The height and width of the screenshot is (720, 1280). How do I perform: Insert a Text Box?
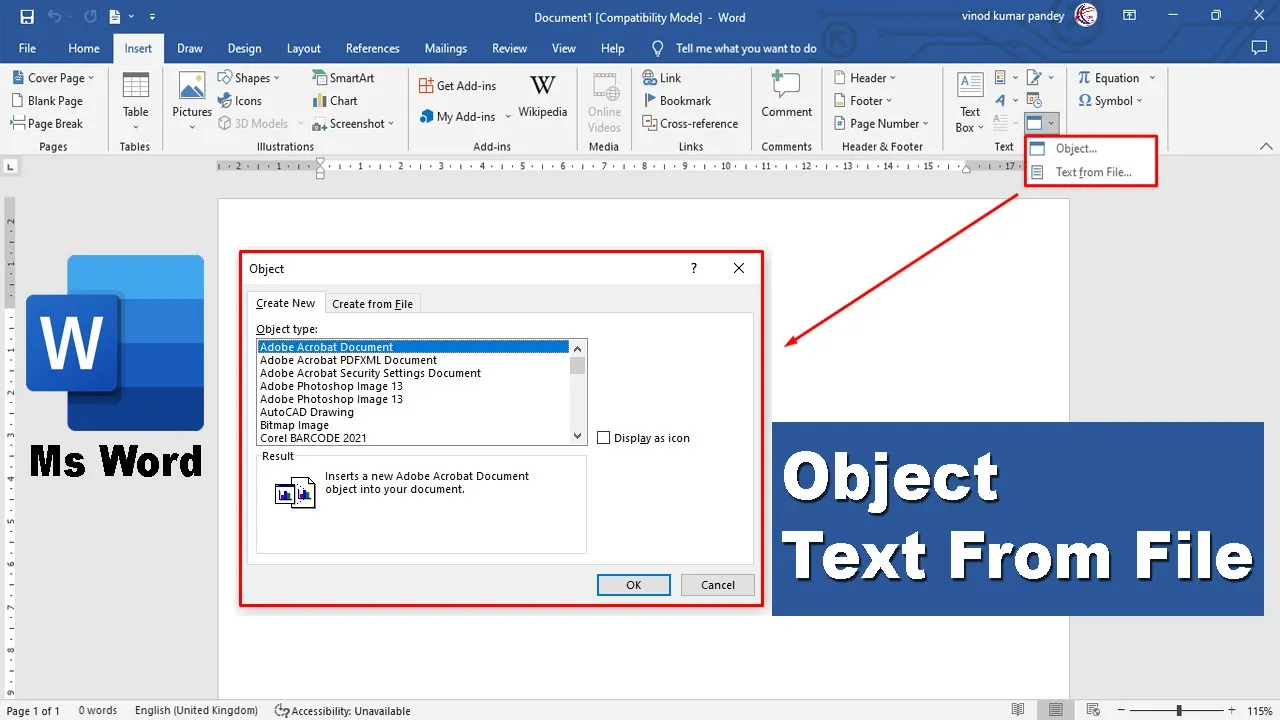click(x=970, y=103)
